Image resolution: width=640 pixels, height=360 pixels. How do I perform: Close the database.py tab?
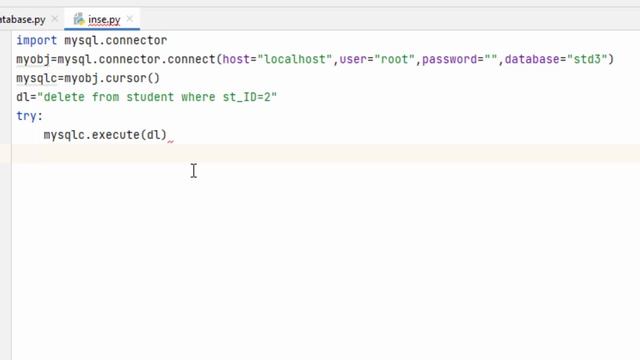55,19
